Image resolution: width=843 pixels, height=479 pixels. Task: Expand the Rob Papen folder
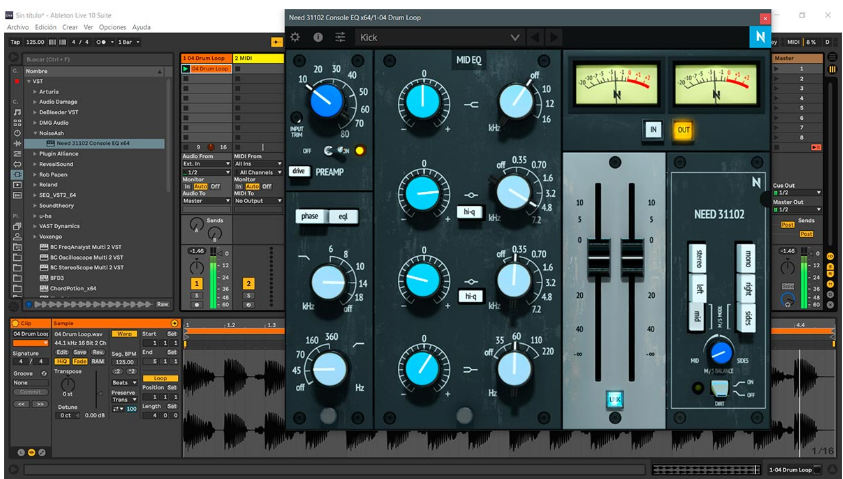[x=35, y=174]
